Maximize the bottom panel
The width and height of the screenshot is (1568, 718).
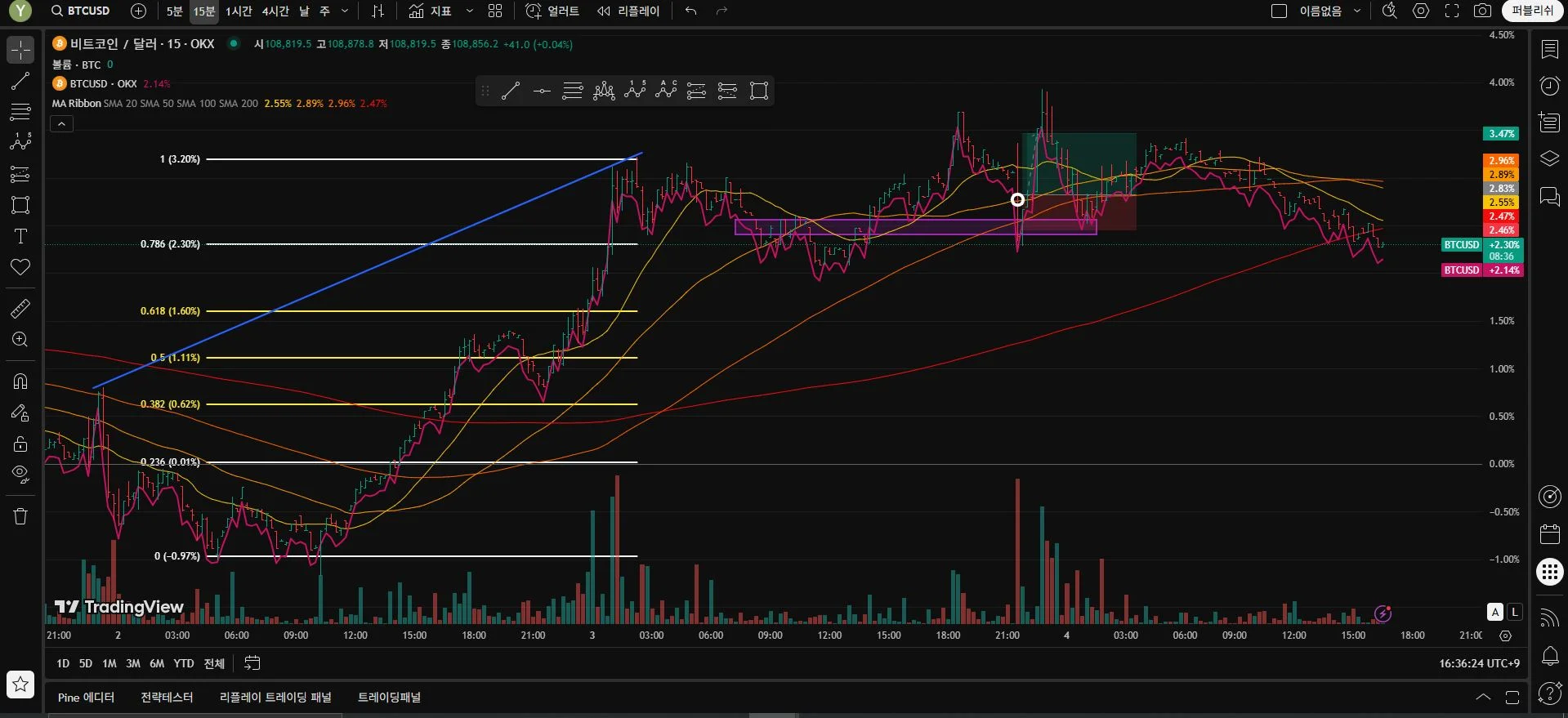(1512, 697)
